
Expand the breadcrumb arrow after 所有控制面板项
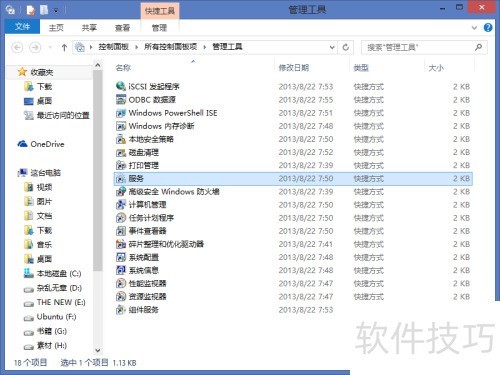(205, 47)
